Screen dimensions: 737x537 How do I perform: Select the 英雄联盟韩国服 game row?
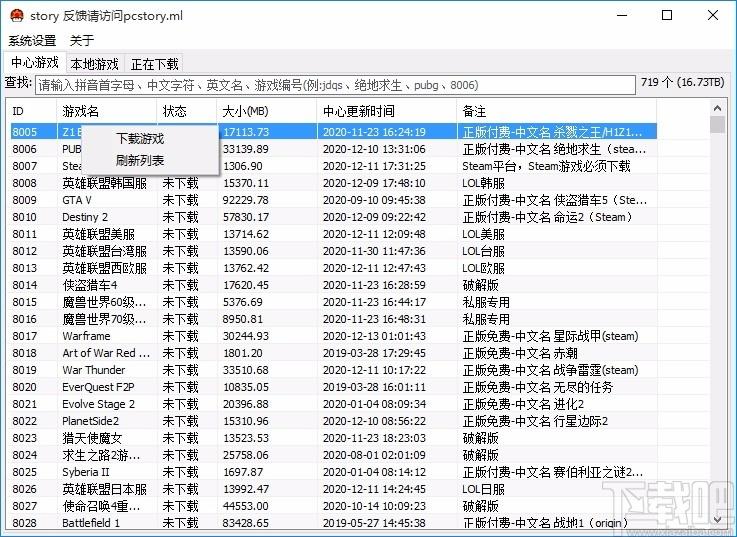(333, 183)
